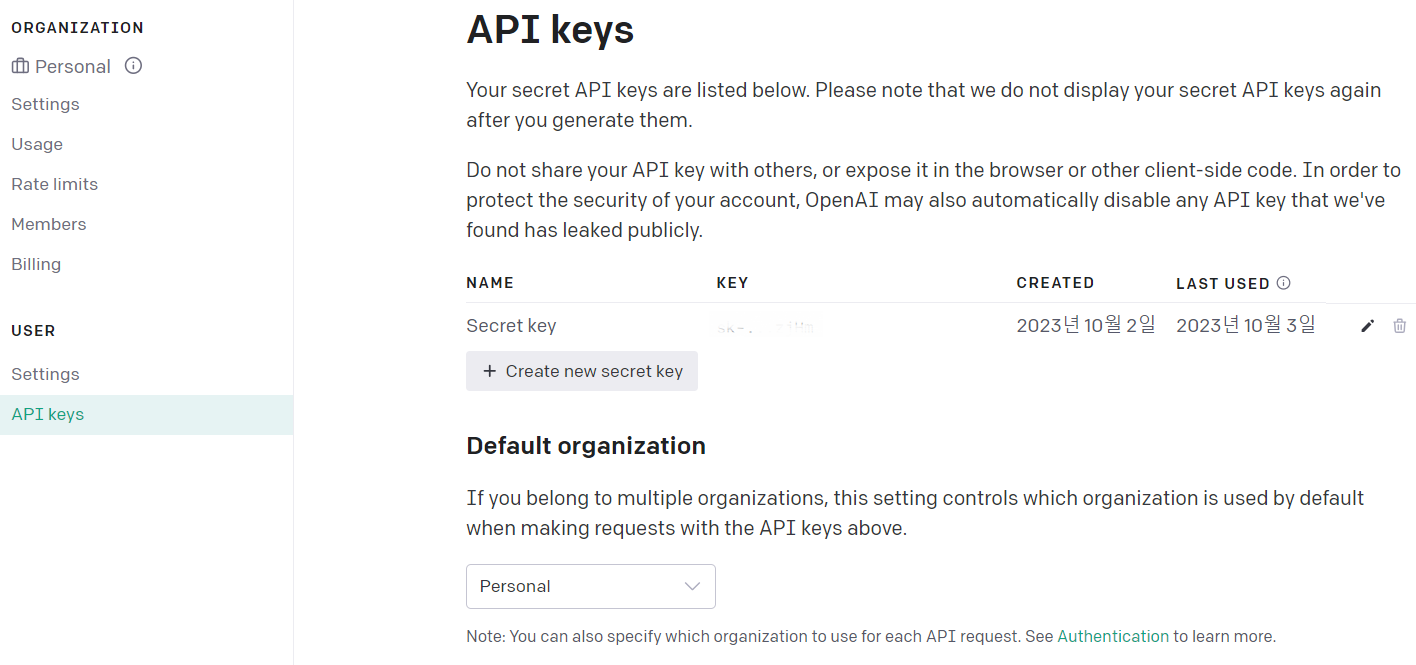Open Members page in sidebar

coord(49,224)
